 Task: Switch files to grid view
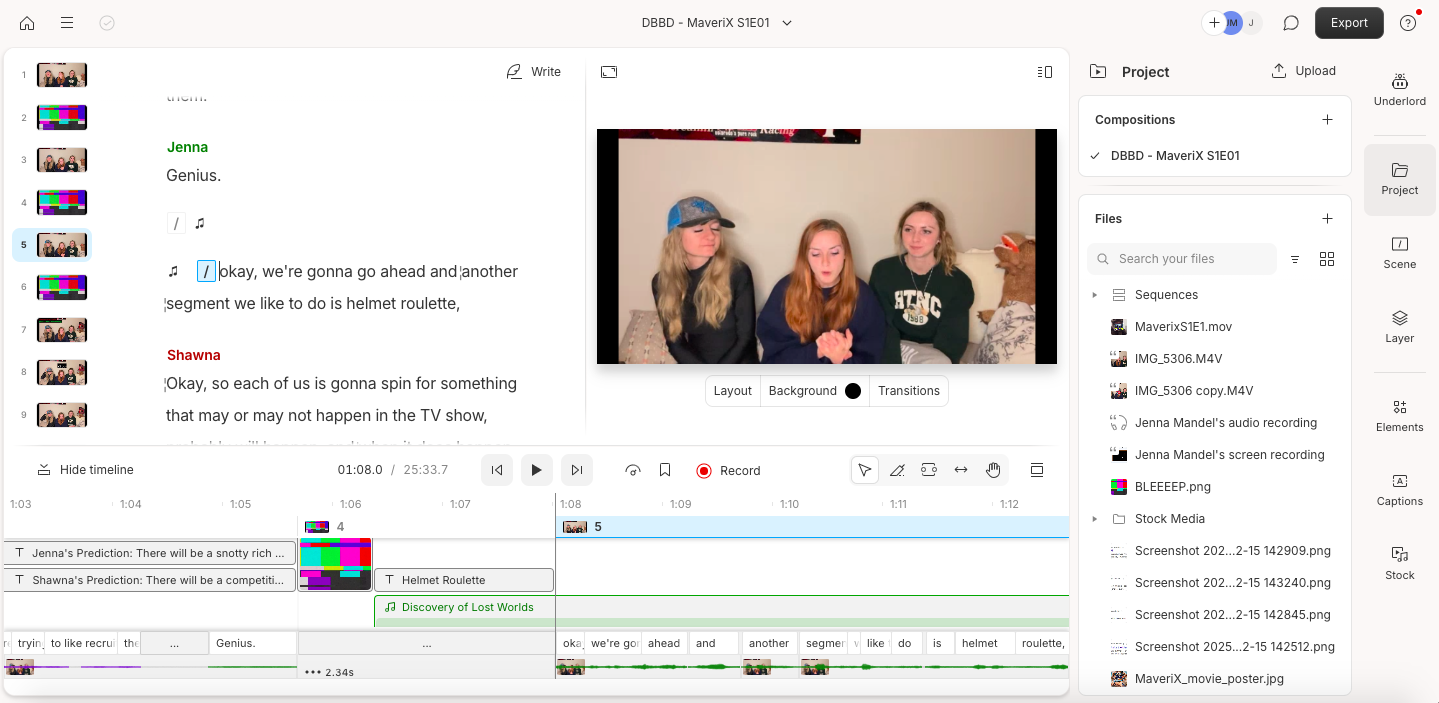point(1327,259)
